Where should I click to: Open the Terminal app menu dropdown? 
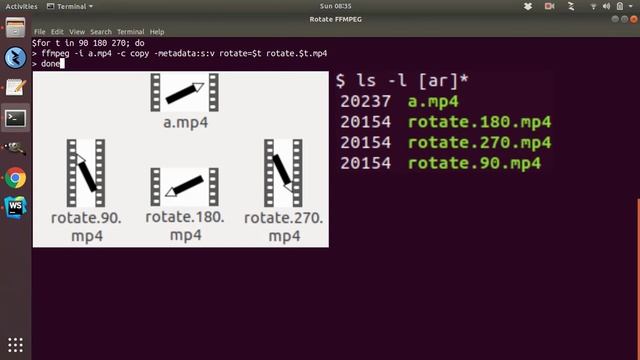coord(70,6)
